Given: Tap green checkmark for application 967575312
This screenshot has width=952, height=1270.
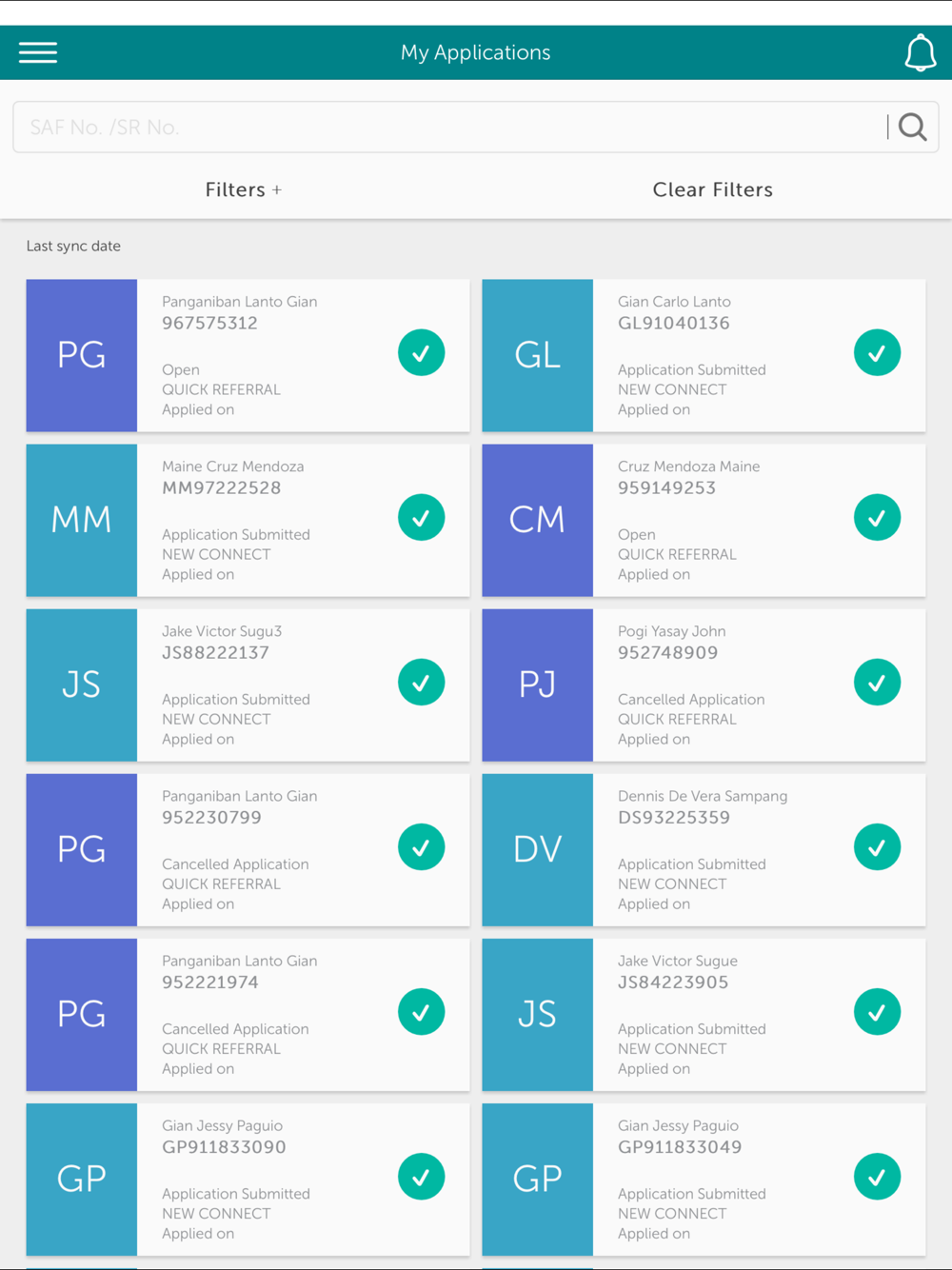Looking at the screenshot, I should click(x=421, y=352).
